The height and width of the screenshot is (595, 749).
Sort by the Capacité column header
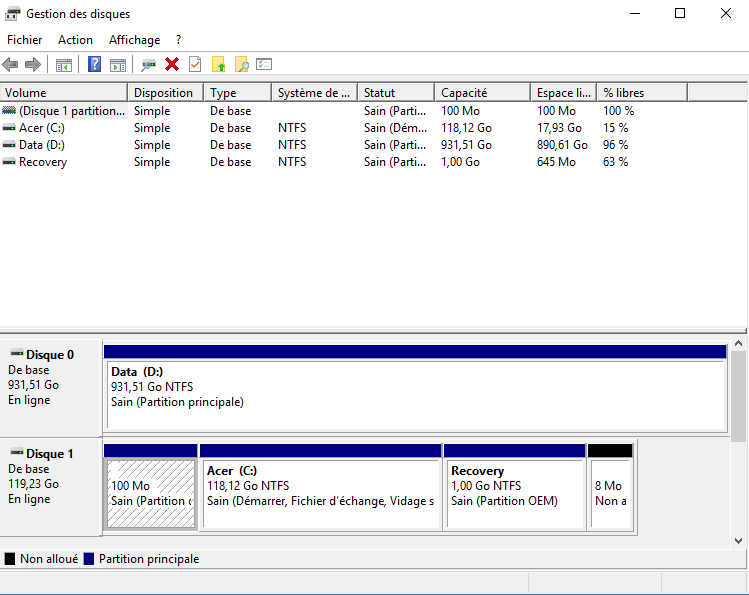pyautogui.click(x=483, y=92)
